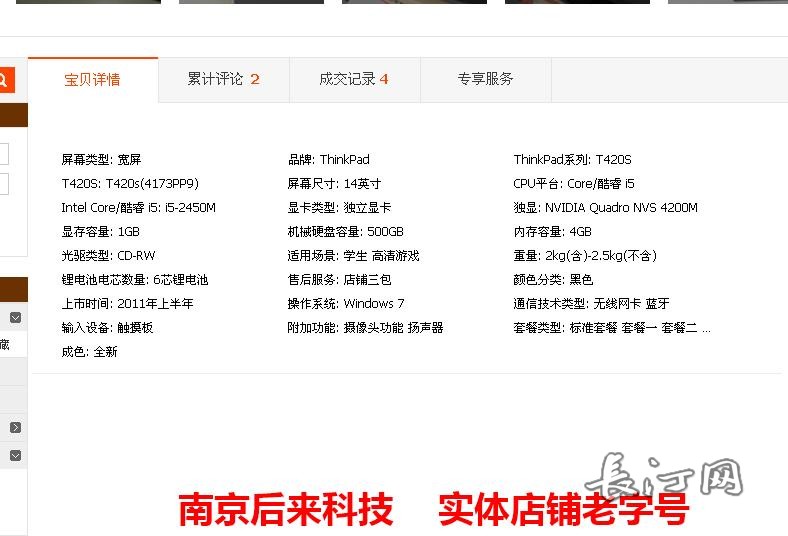Image resolution: width=788 pixels, height=536 pixels.
Task: Click i5-2450M processor text
Action: point(190,208)
